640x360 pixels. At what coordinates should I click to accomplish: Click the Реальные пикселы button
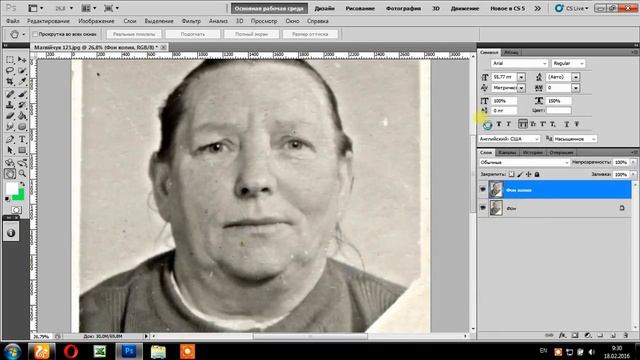click(134, 34)
